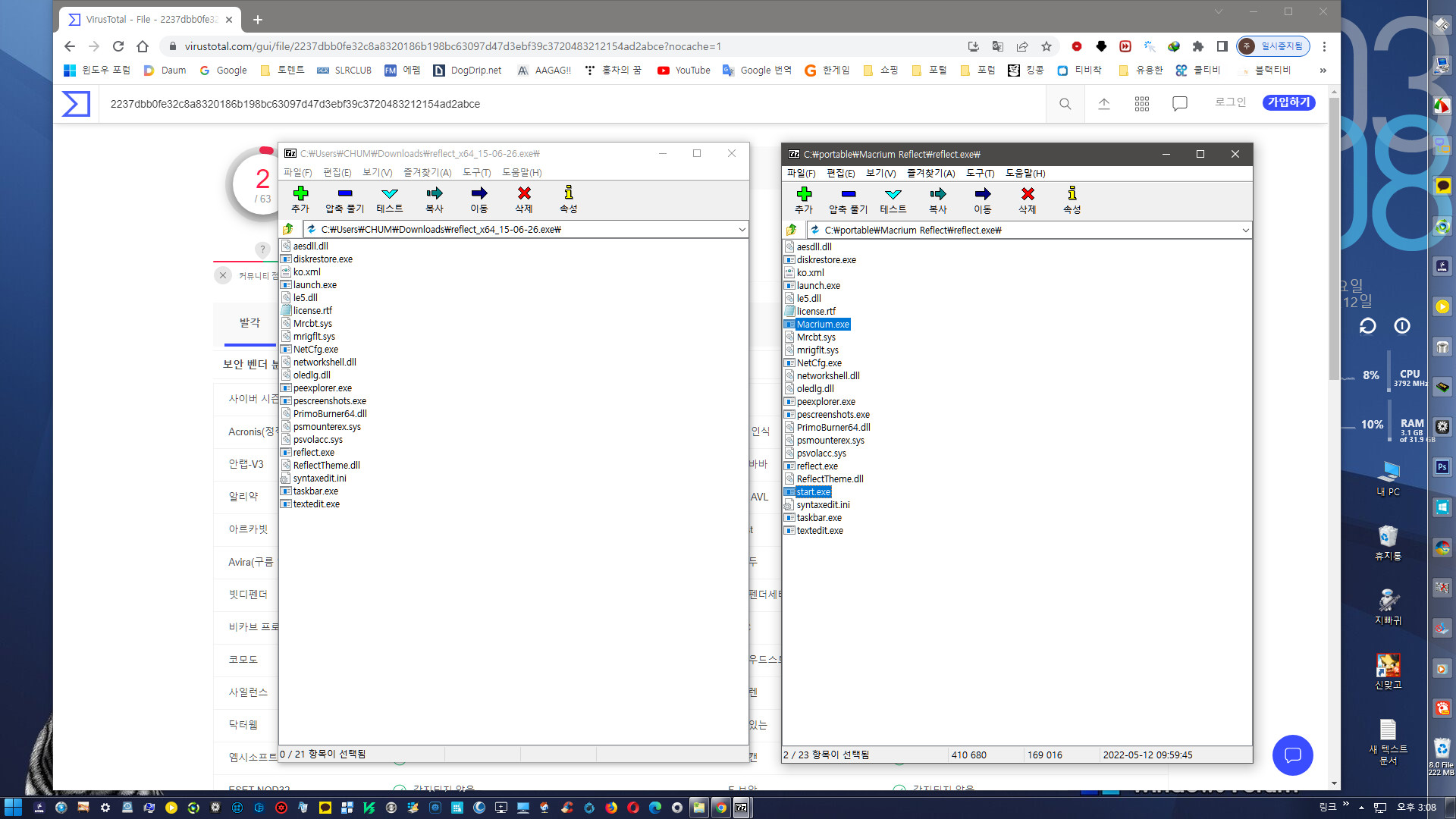Go up one folder in left 7-Zip window
The height and width of the screenshot is (819, 1456).
[288, 229]
